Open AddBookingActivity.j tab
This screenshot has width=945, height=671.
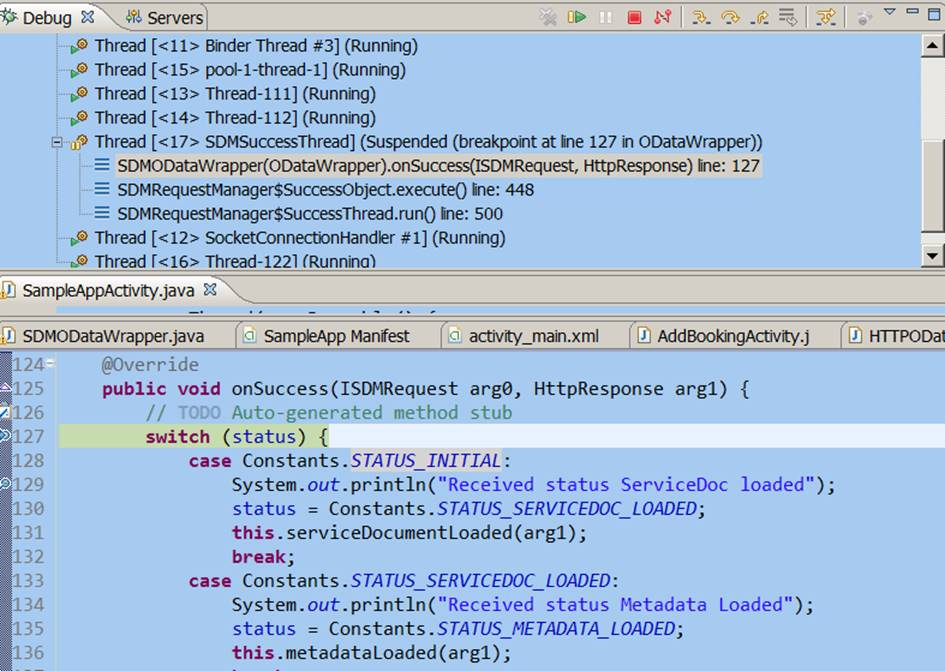click(x=733, y=336)
